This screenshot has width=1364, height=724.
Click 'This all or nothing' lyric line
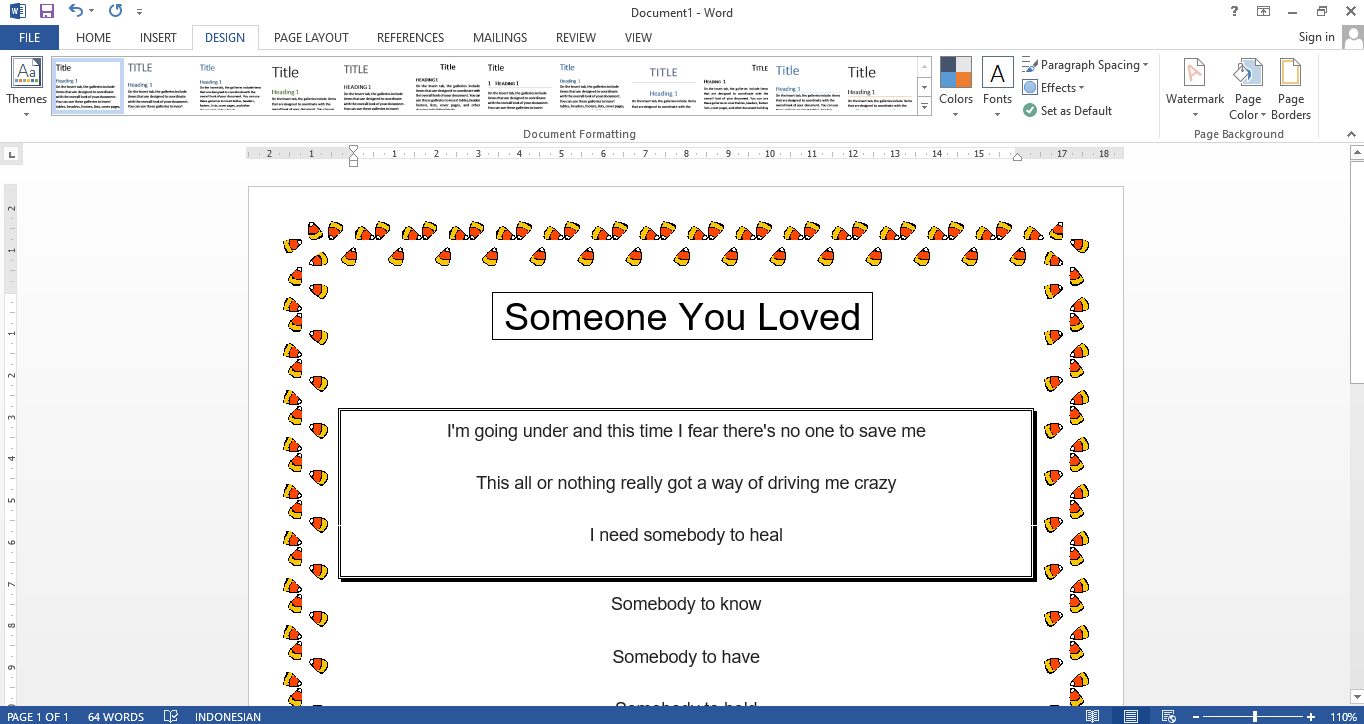click(x=686, y=483)
